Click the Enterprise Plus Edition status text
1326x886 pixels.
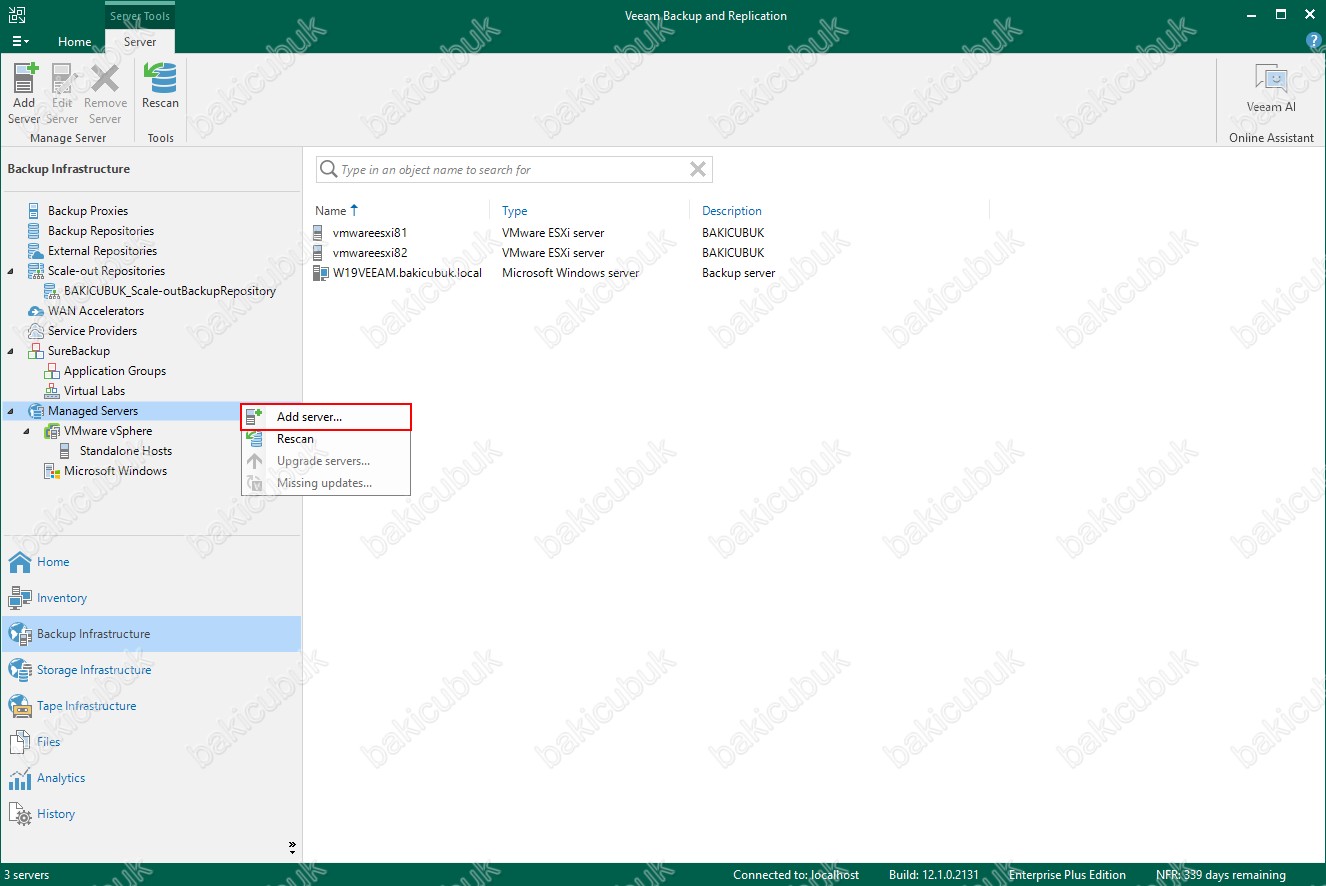pos(1067,875)
